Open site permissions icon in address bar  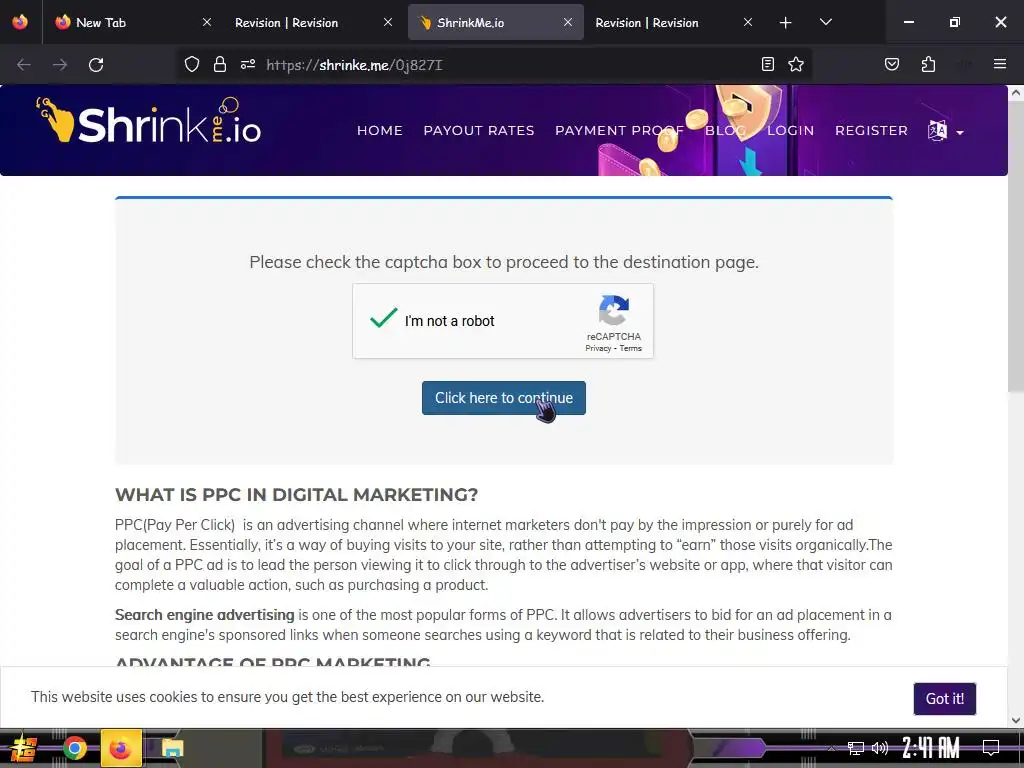(248, 64)
